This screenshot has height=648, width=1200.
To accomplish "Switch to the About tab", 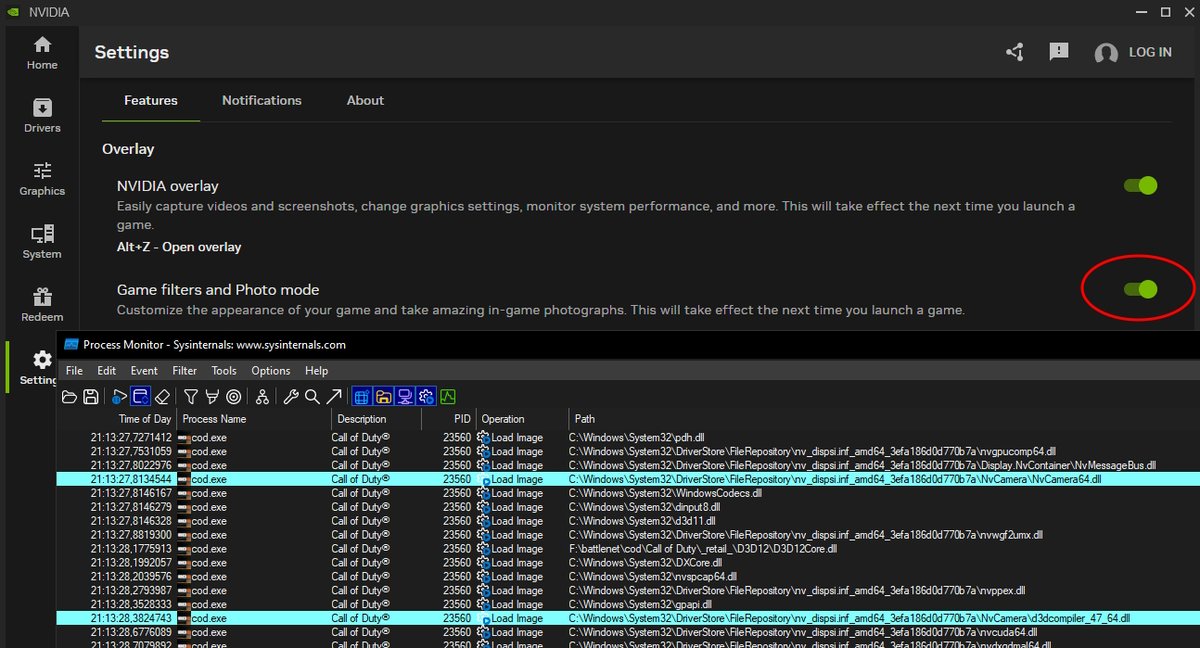I will [365, 100].
